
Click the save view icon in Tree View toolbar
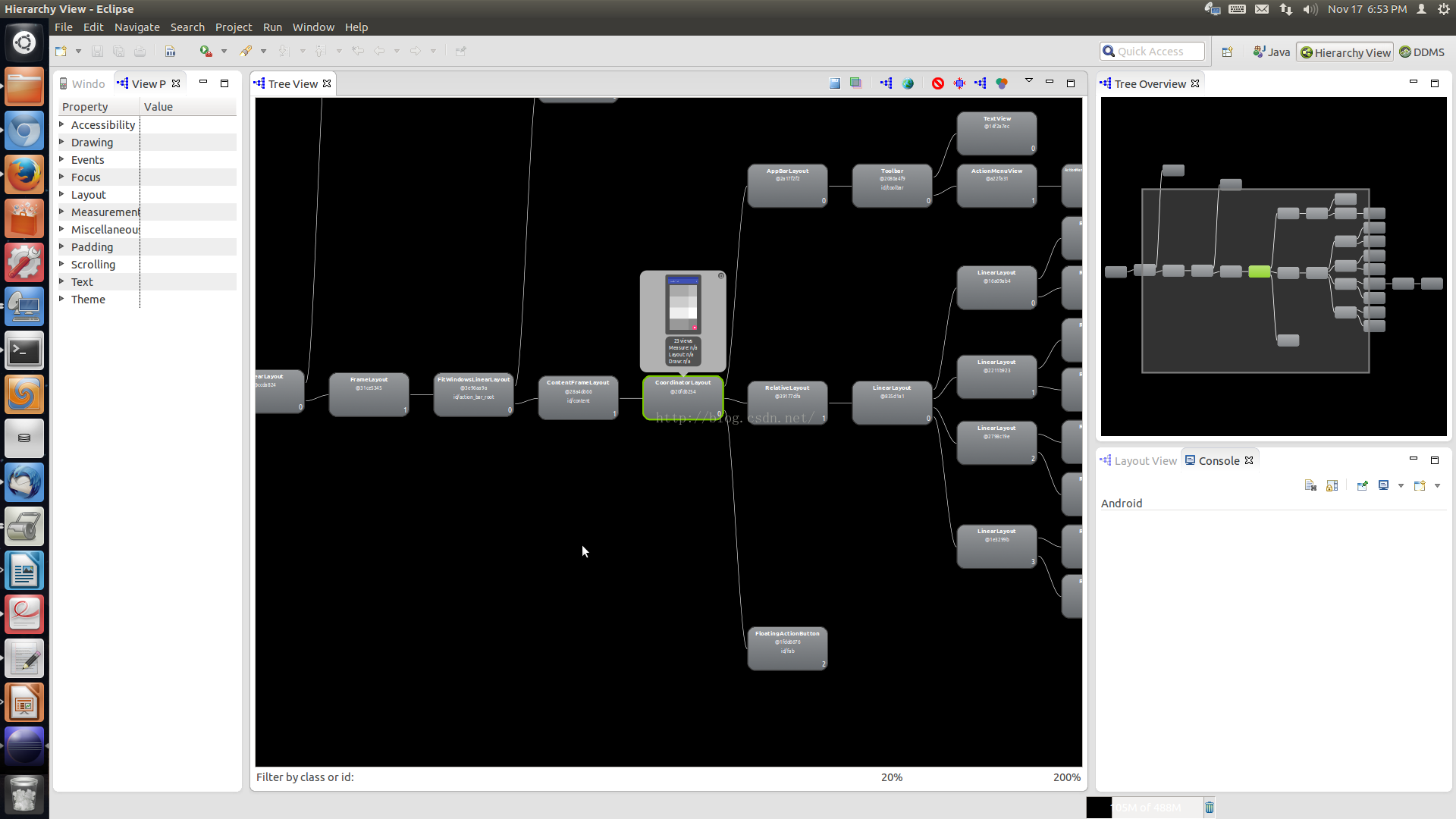[833, 83]
